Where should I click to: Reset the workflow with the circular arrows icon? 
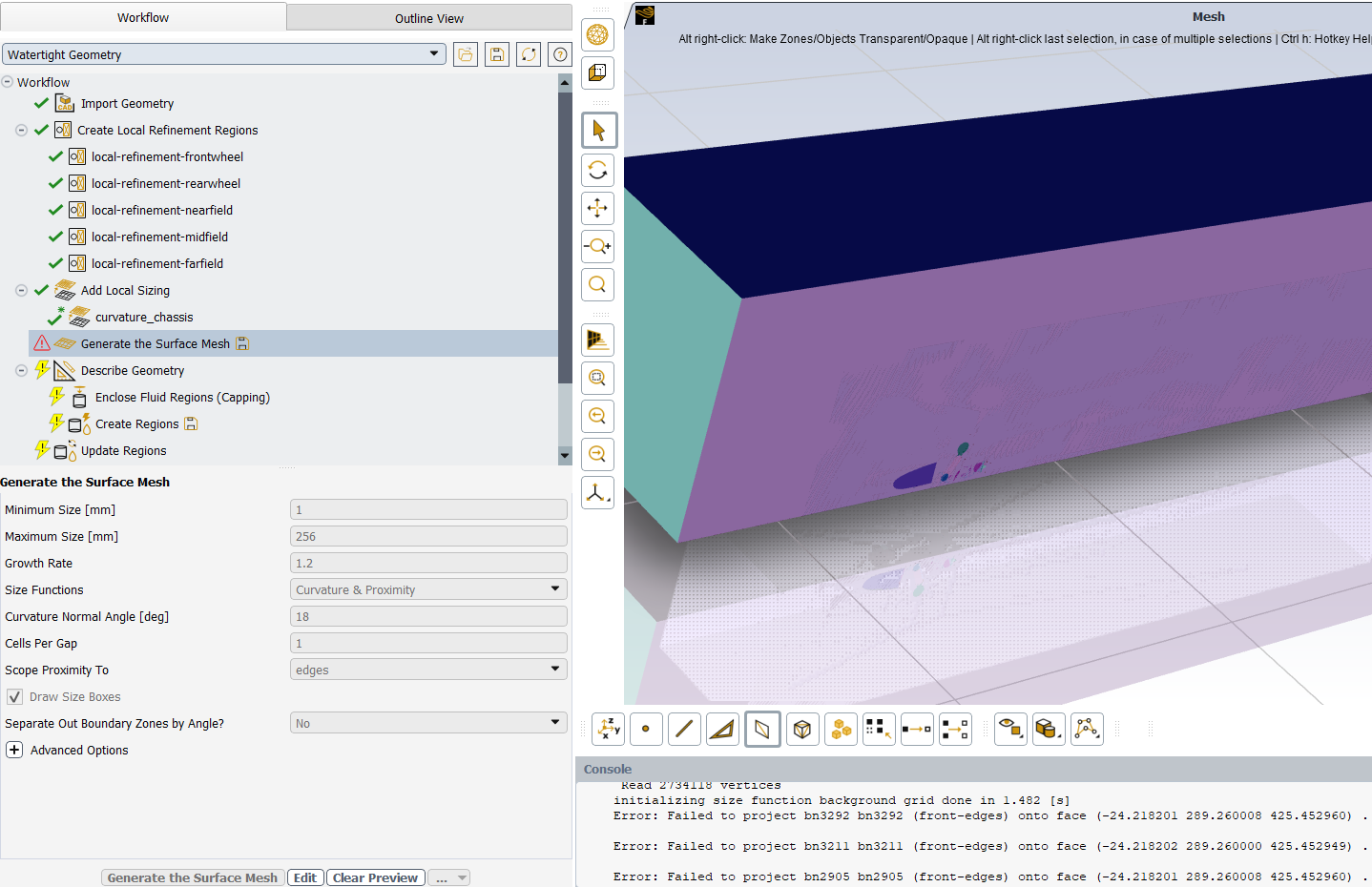529,54
